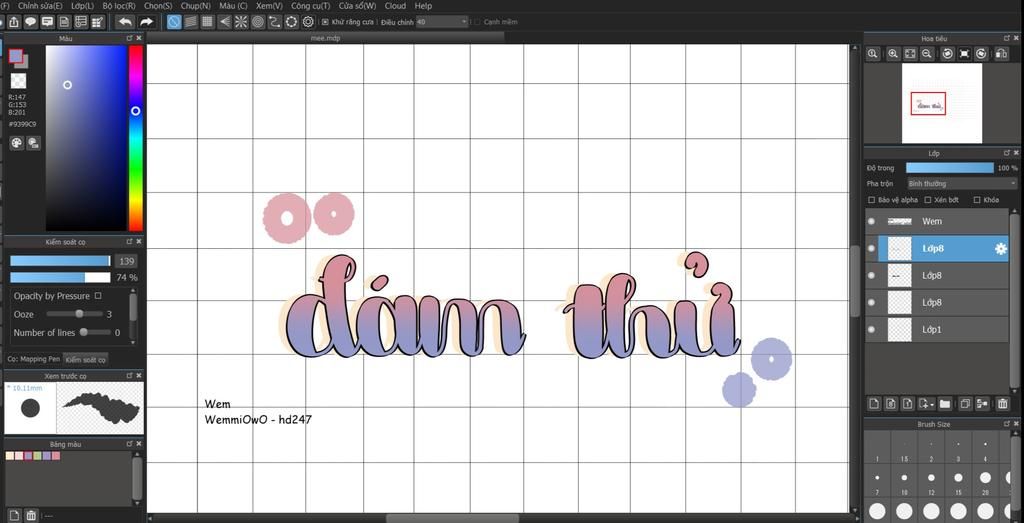Click the speech bubble icon in toolbar
Screen dimensions: 1024x523
(31, 22)
